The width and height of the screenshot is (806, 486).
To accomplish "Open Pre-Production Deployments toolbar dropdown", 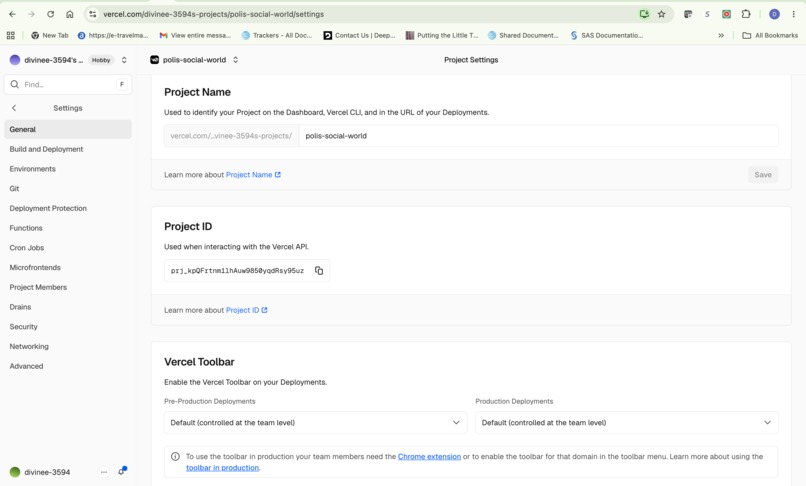I will coord(315,422).
